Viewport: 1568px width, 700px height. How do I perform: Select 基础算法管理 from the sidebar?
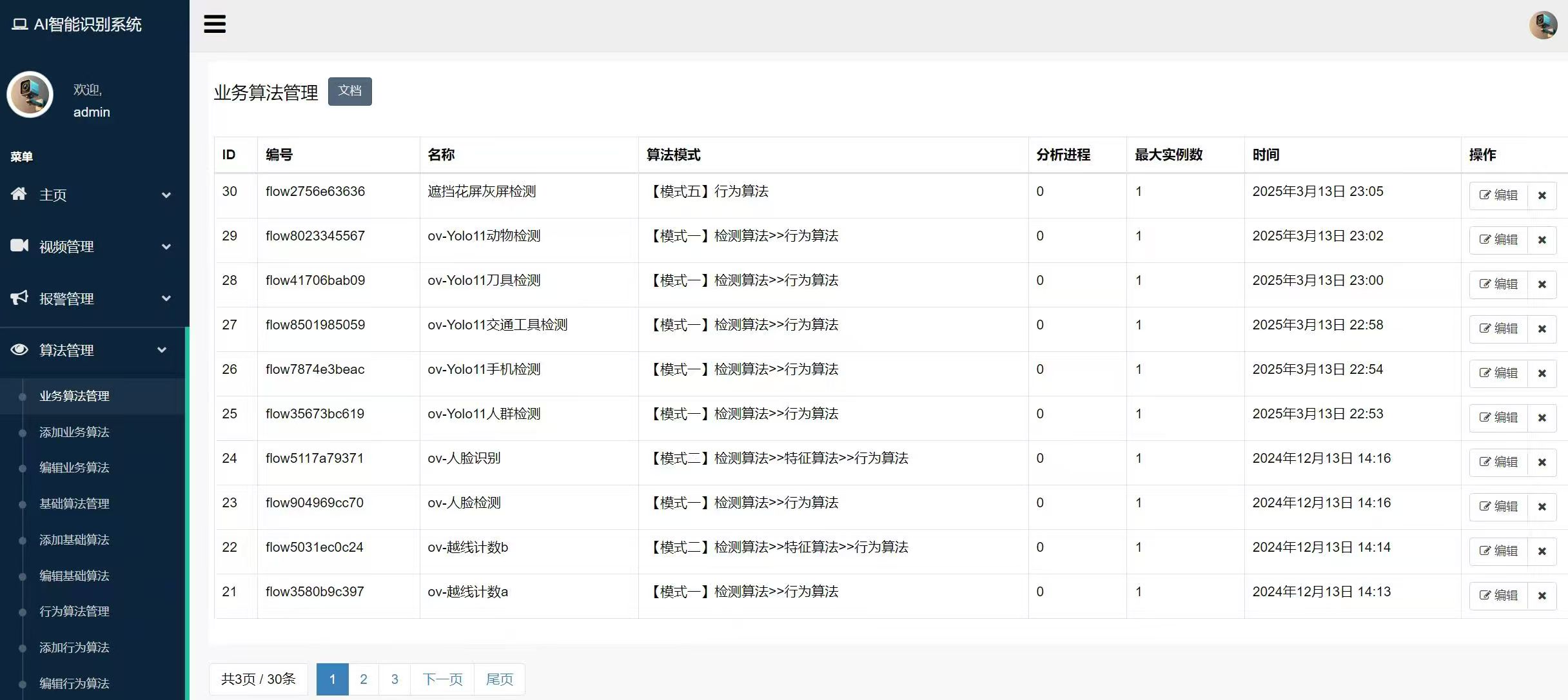click(x=74, y=504)
